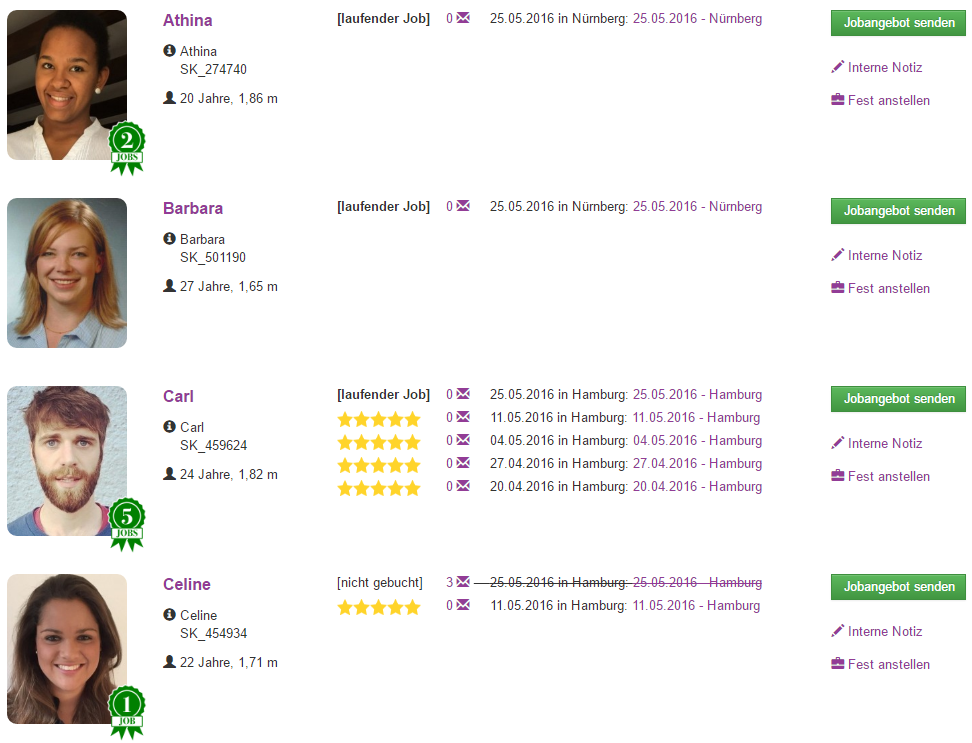Click envelope icon for Carl's 11.05.2016 job

[x=463, y=417]
